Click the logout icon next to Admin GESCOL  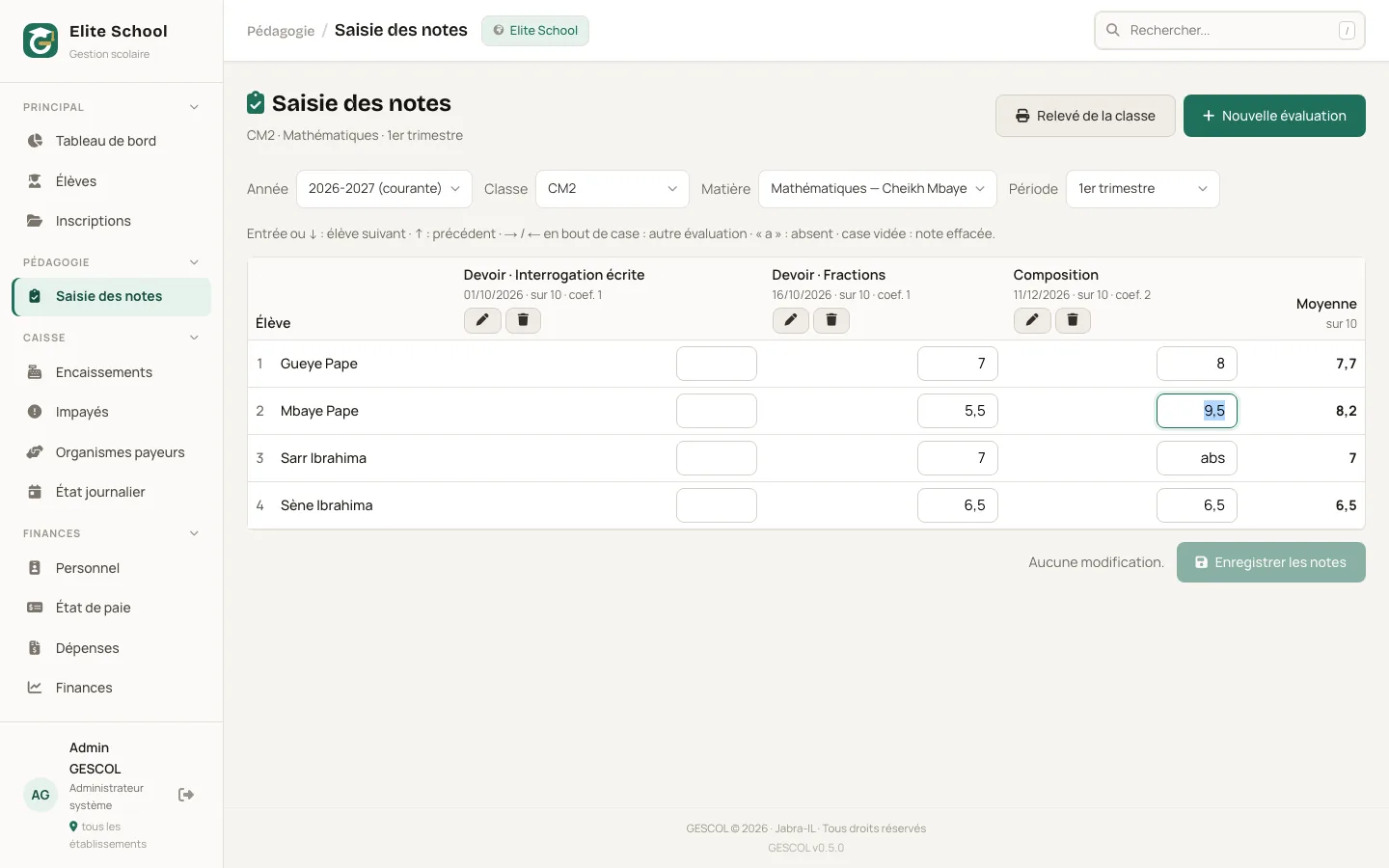(x=186, y=795)
